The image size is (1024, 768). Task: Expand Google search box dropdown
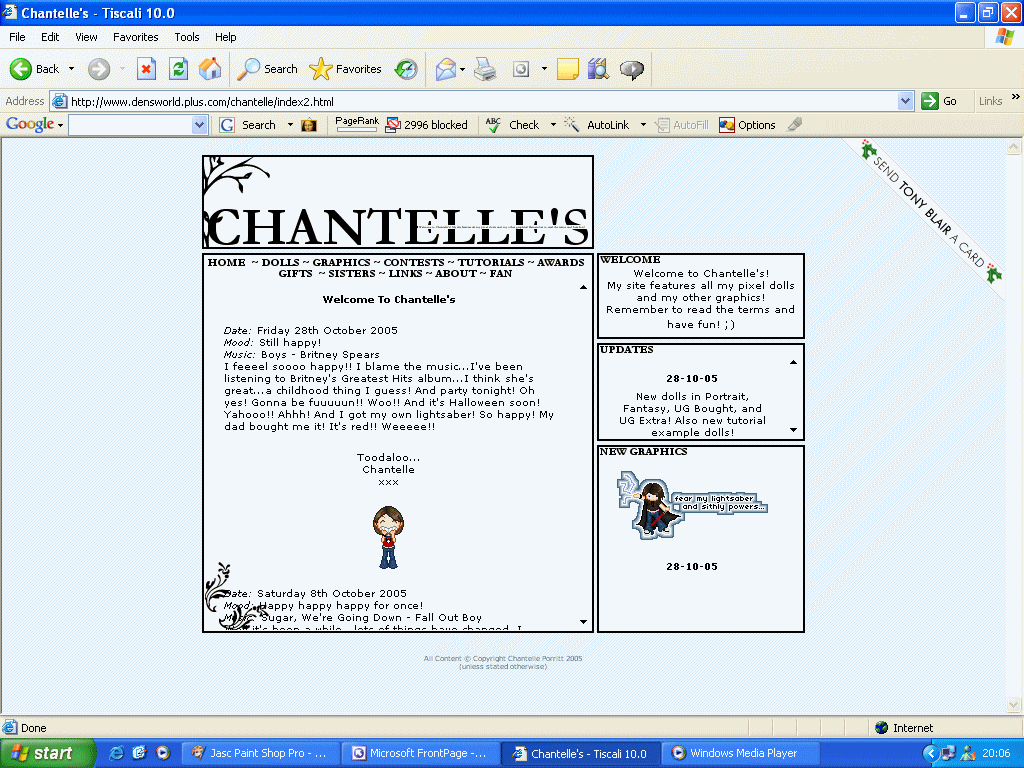pos(200,125)
